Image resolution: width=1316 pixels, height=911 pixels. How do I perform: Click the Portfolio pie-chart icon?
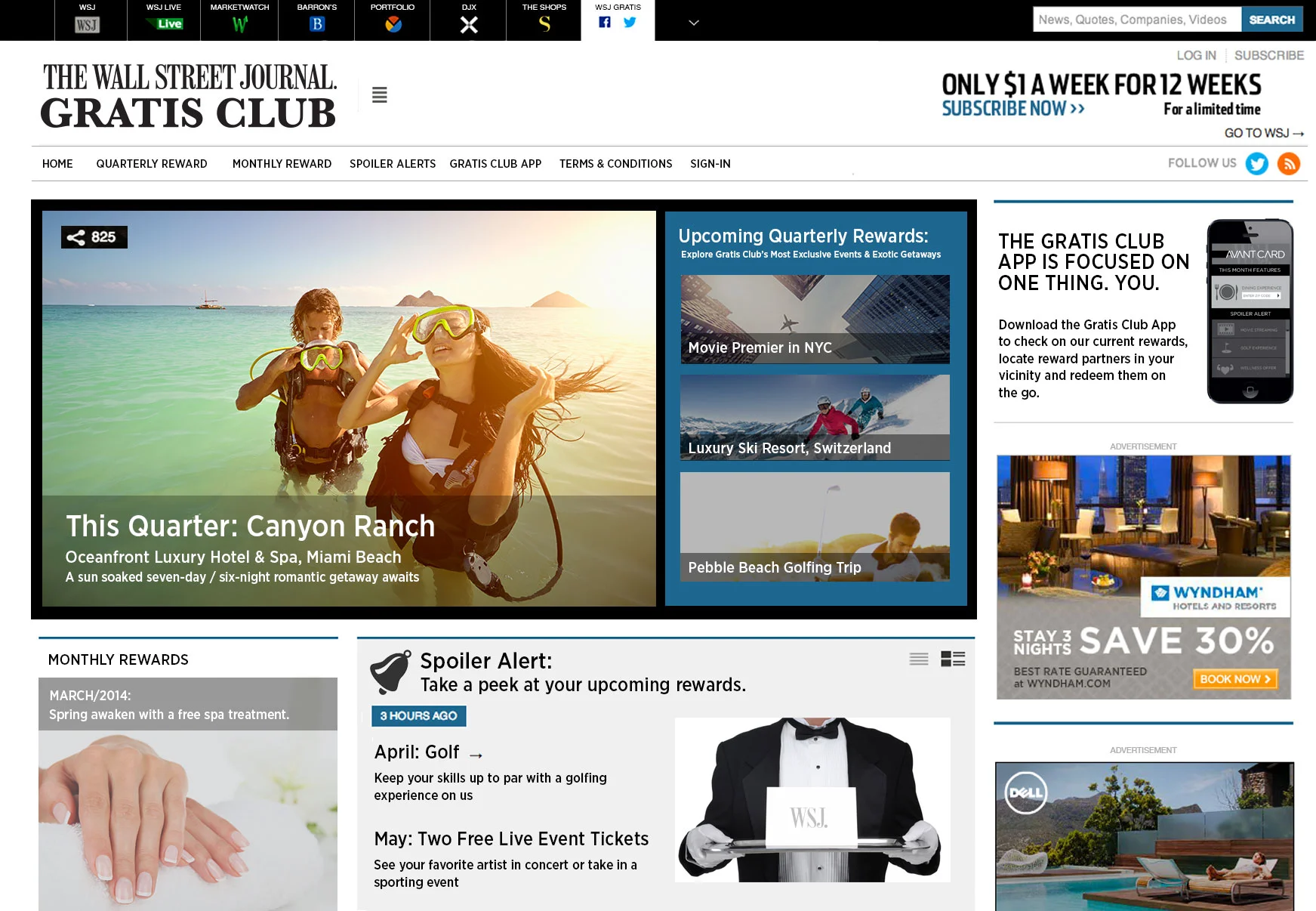[x=392, y=23]
